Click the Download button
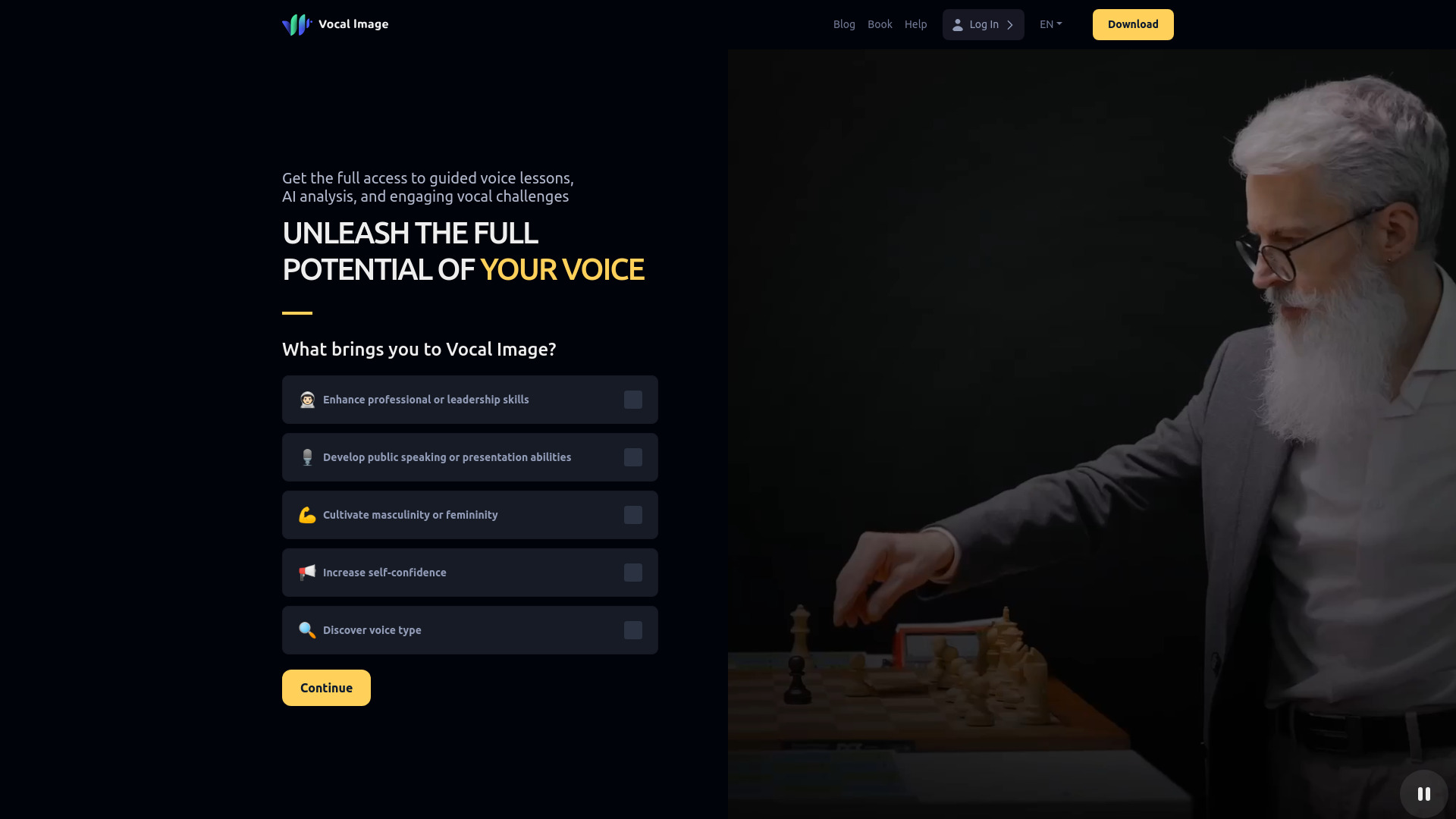The width and height of the screenshot is (1456, 819). point(1133,24)
